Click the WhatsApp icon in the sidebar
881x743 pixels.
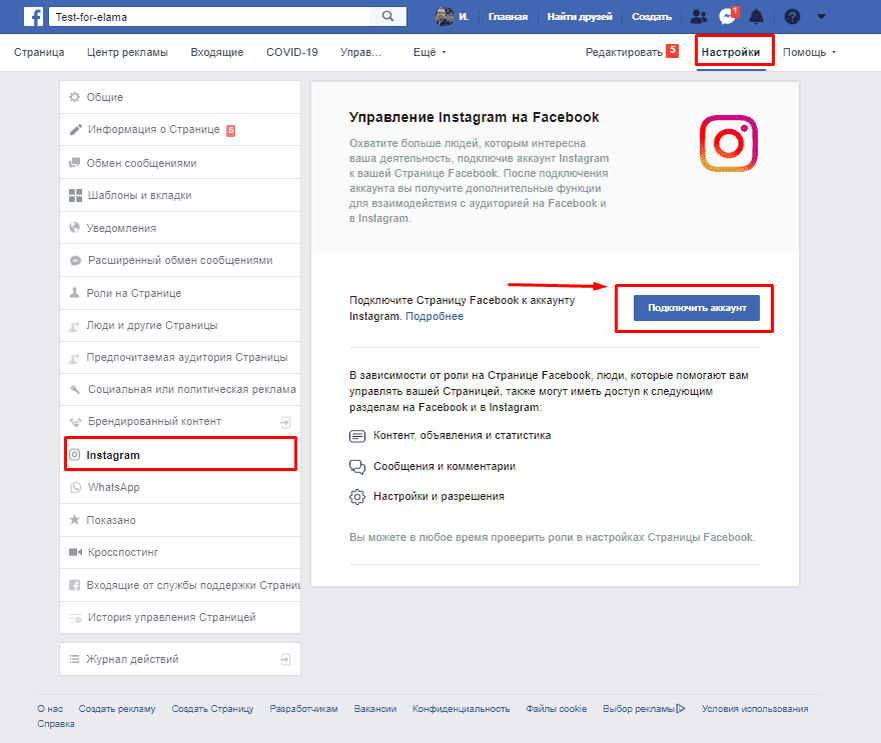[75, 487]
